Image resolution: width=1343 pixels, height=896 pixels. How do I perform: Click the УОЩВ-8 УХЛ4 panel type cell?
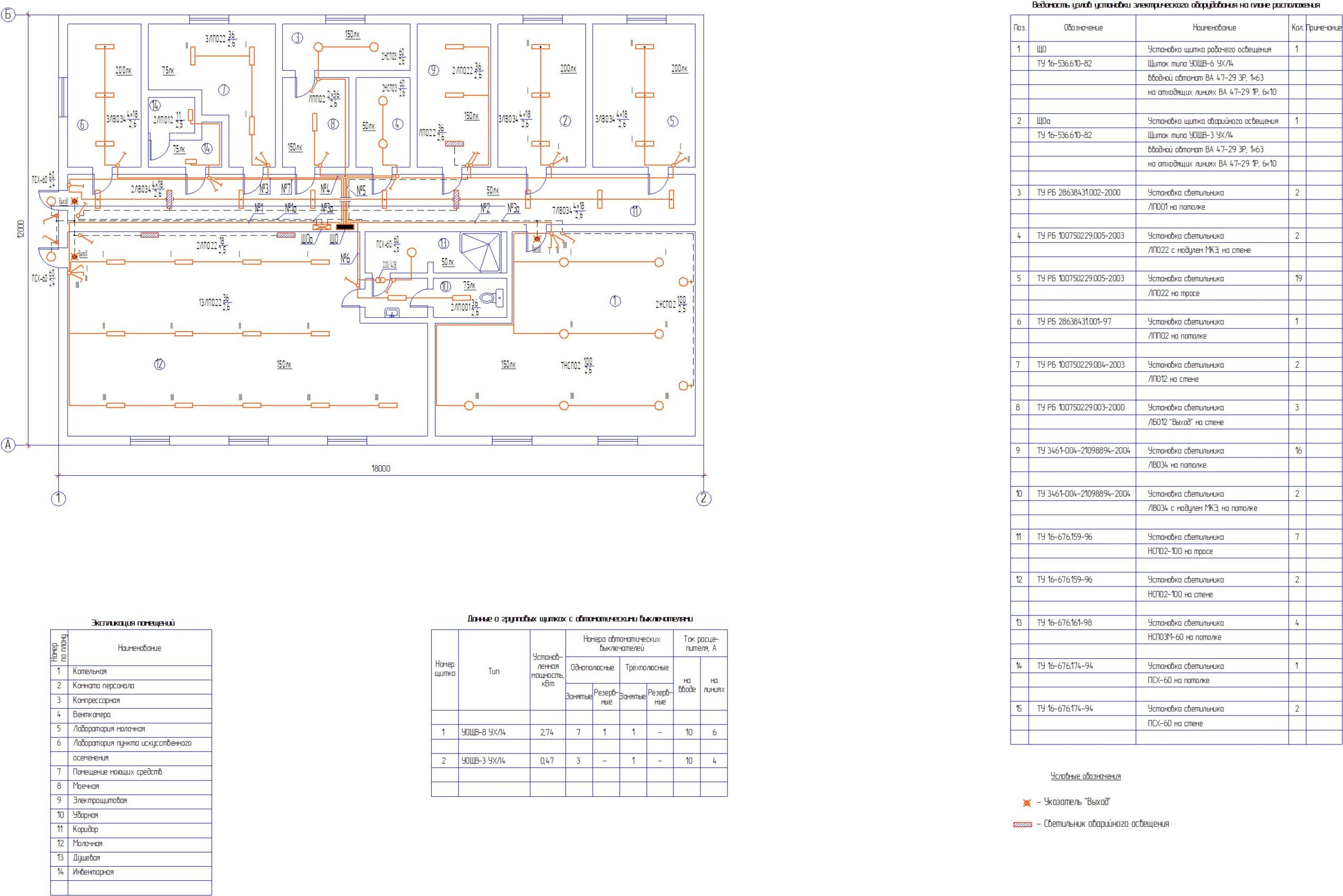point(494,732)
